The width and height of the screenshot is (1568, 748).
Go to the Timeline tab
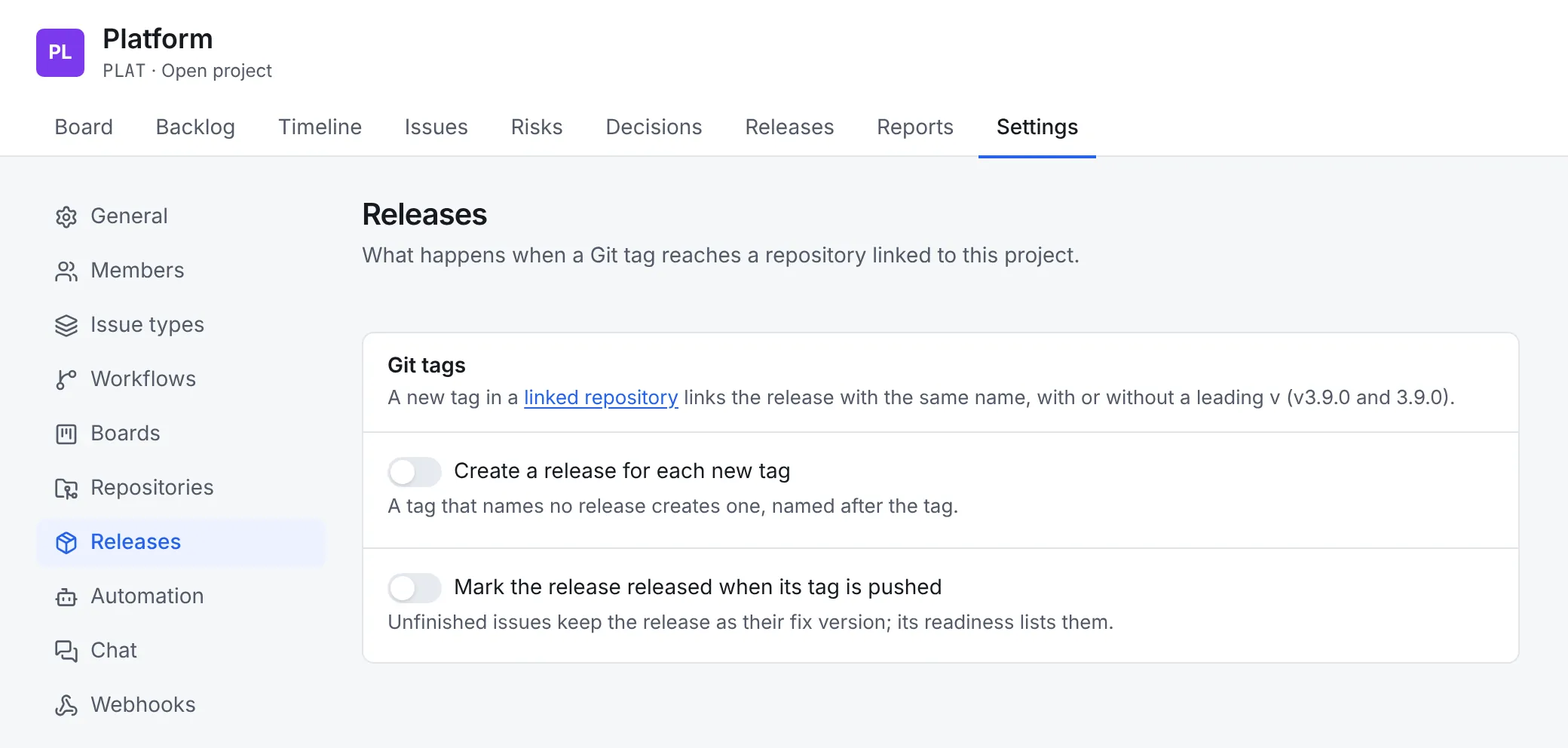click(x=320, y=127)
